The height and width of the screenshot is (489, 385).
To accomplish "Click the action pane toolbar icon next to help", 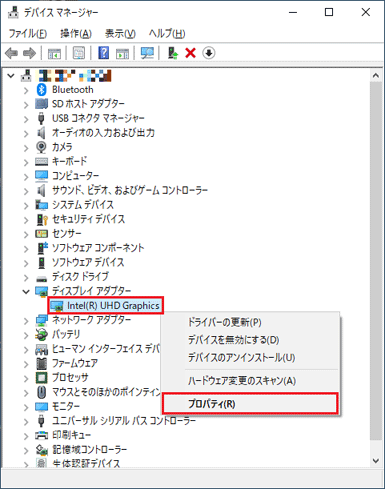I will 122,53.
